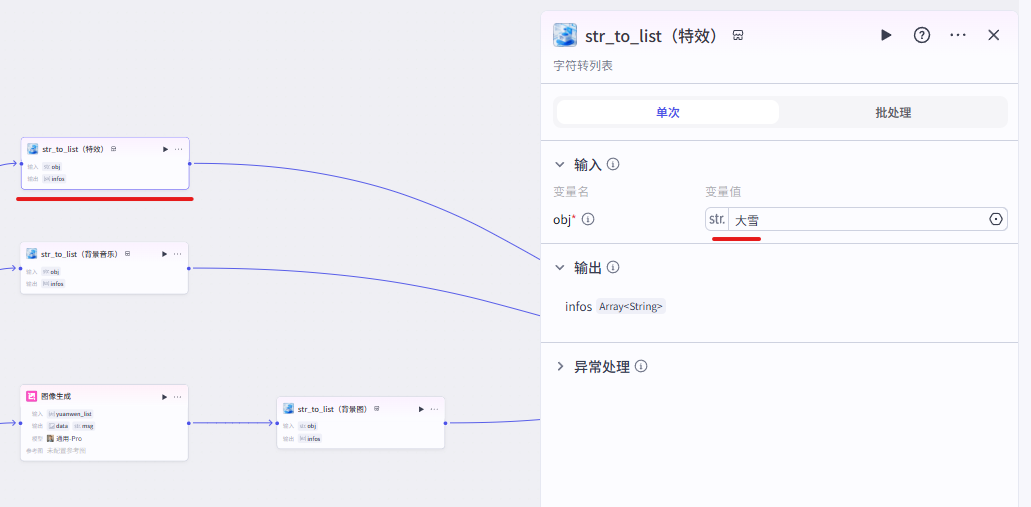Close the str_to_list（特效）side panel
The height and width of the screenshot is (507, 1031).
994,35
